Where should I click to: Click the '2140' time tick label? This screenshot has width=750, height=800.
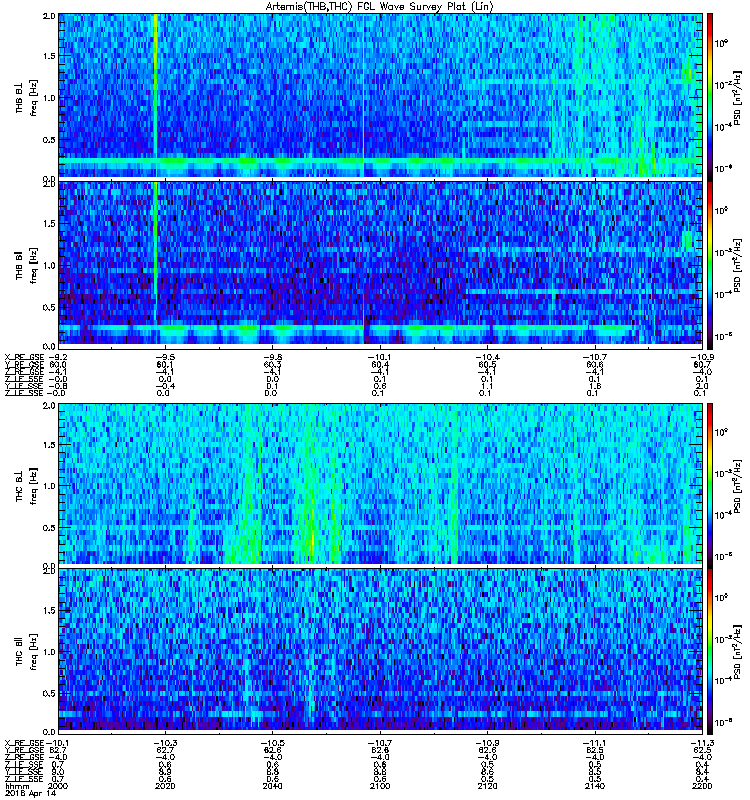click(x=595, y=786)
